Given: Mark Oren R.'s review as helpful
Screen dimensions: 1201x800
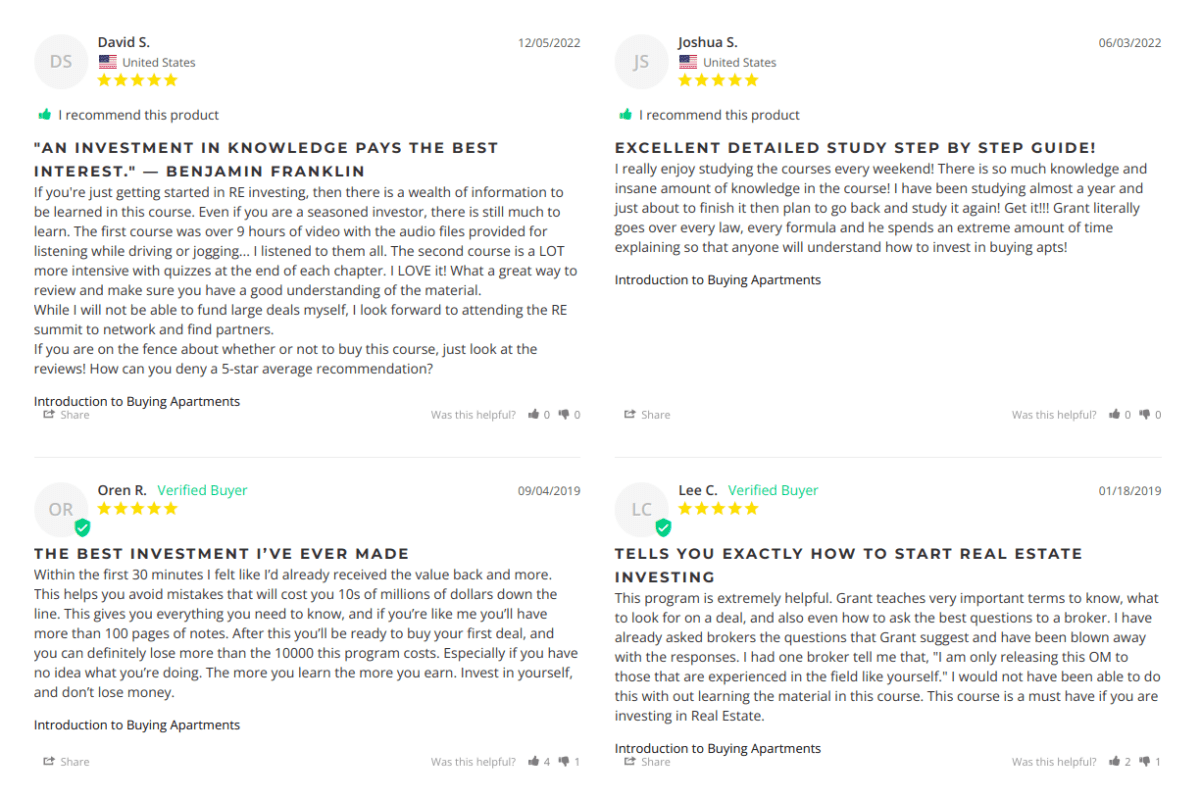Looking at the screenshot, I should tap(534, 762).
